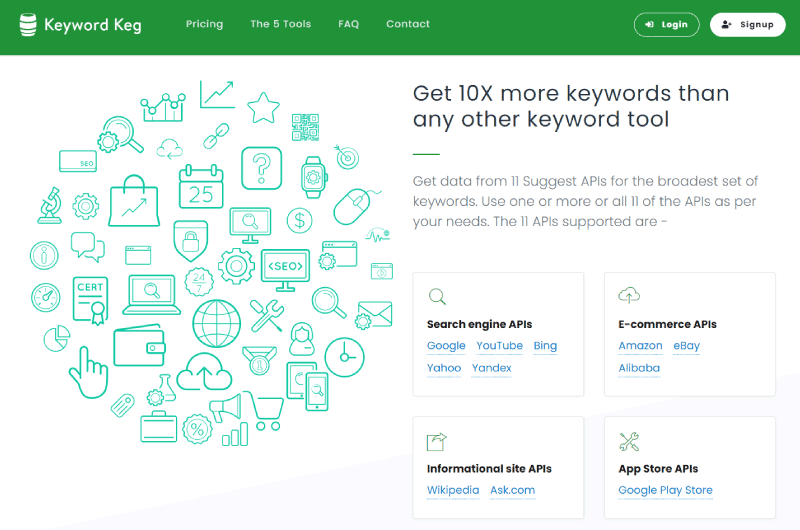The height and width of the screenshot is (530, 800).
Task: Open the Ask.com API link
Action: click(x=512, y=490)
